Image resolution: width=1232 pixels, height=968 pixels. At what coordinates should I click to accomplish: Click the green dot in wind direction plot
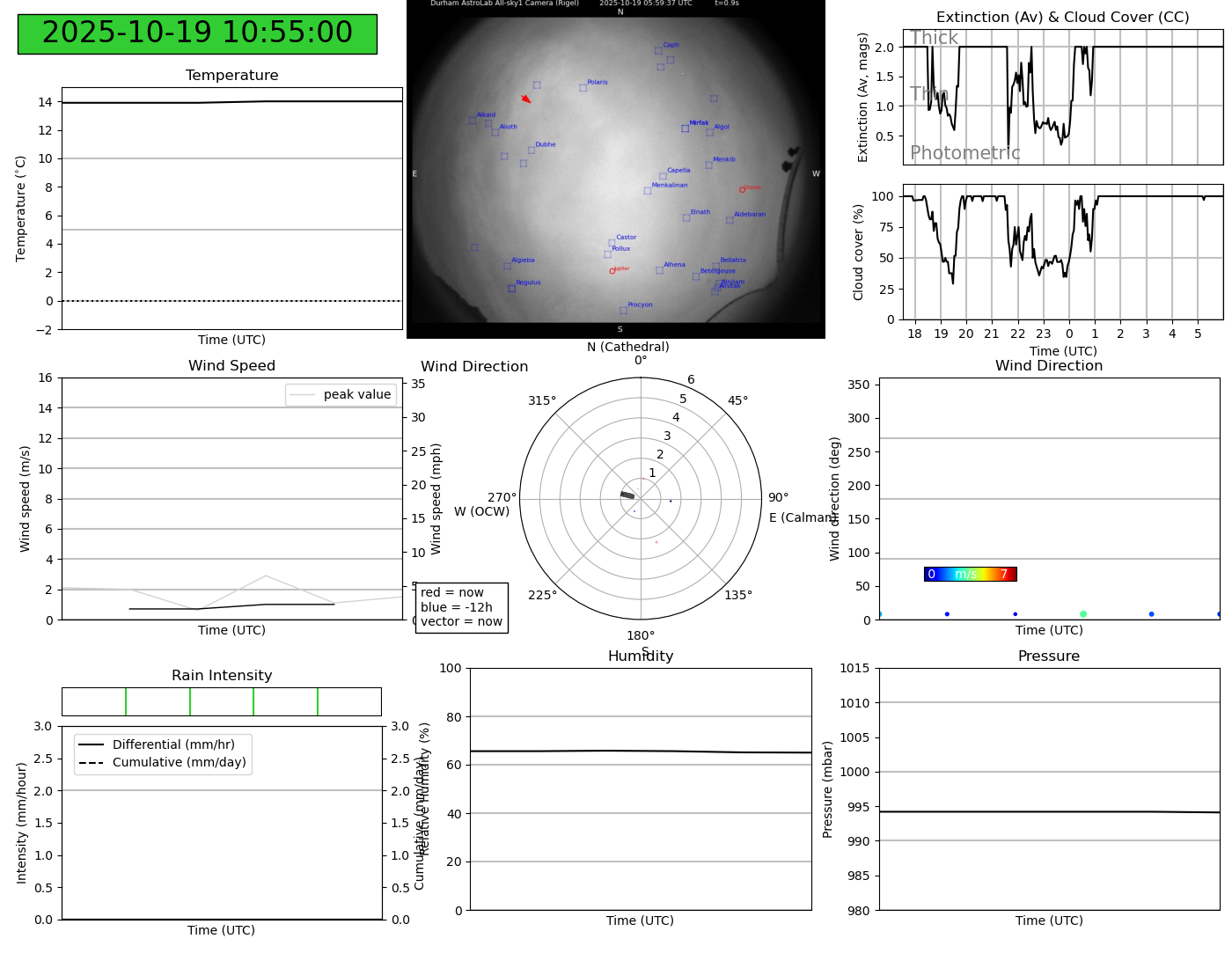pyautogui.click(x=1083, y=614)
